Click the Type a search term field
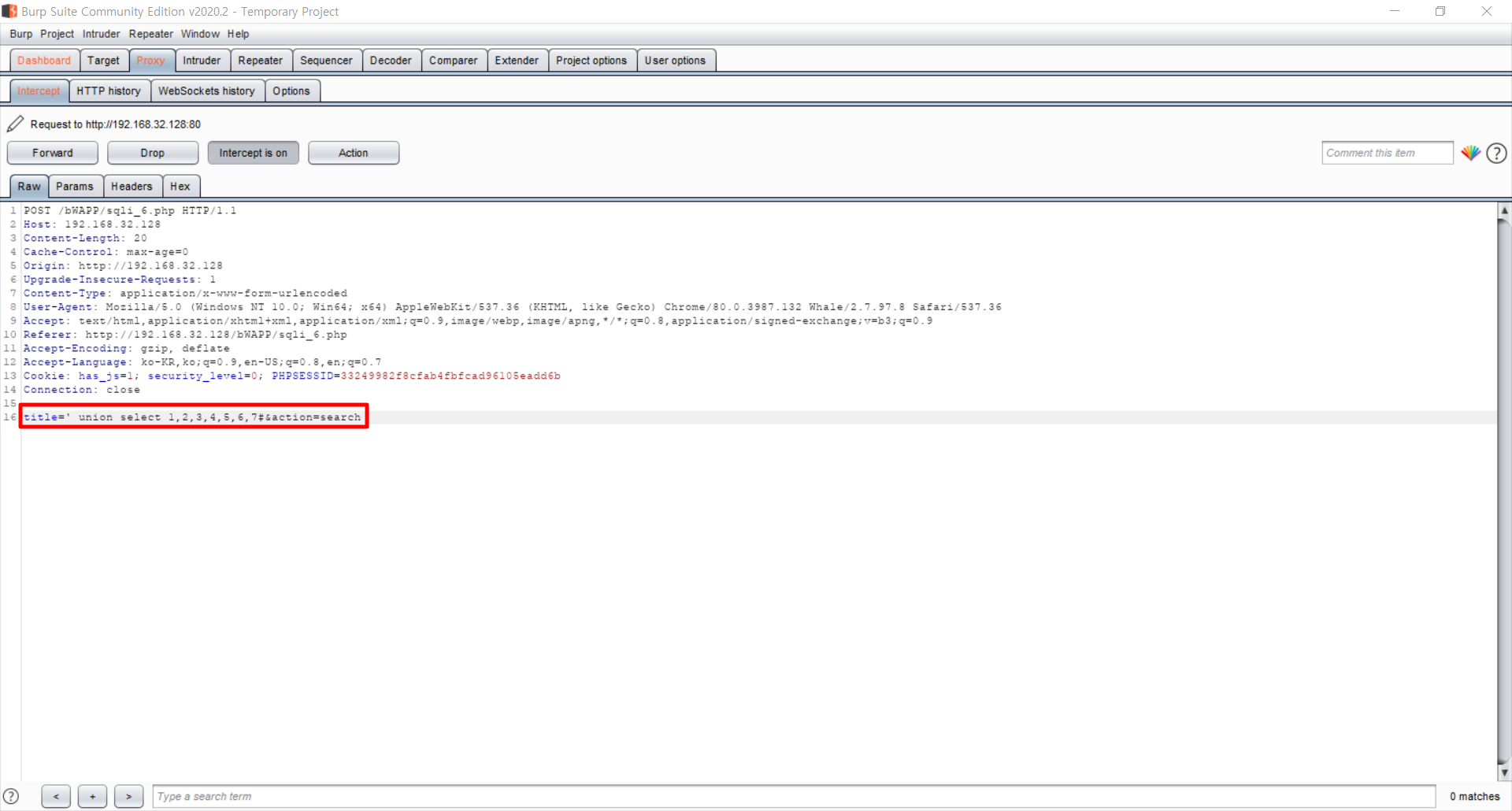Image resolution: width=1512 pixels, height=811 pixels. 794,796
